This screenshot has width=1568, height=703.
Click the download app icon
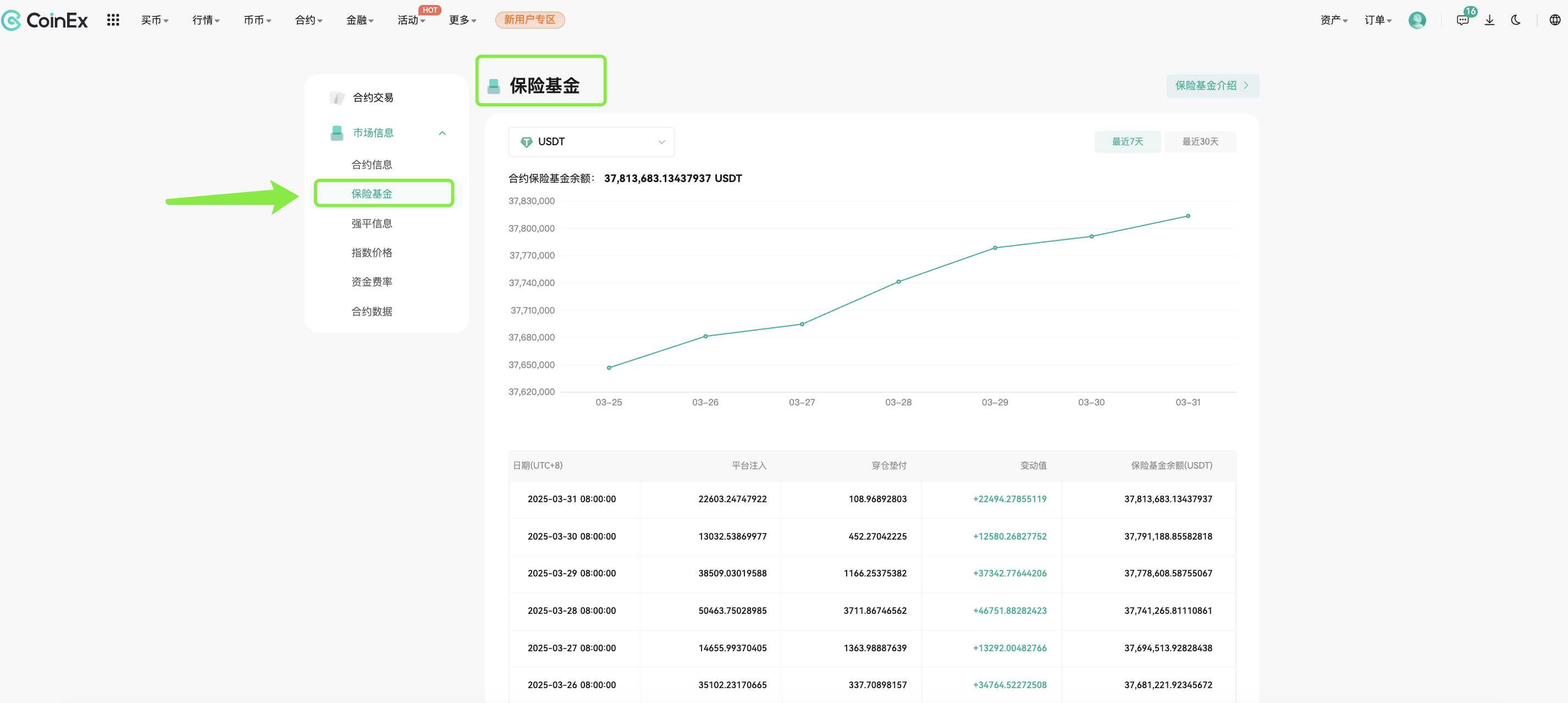[x=1489, y=20]
